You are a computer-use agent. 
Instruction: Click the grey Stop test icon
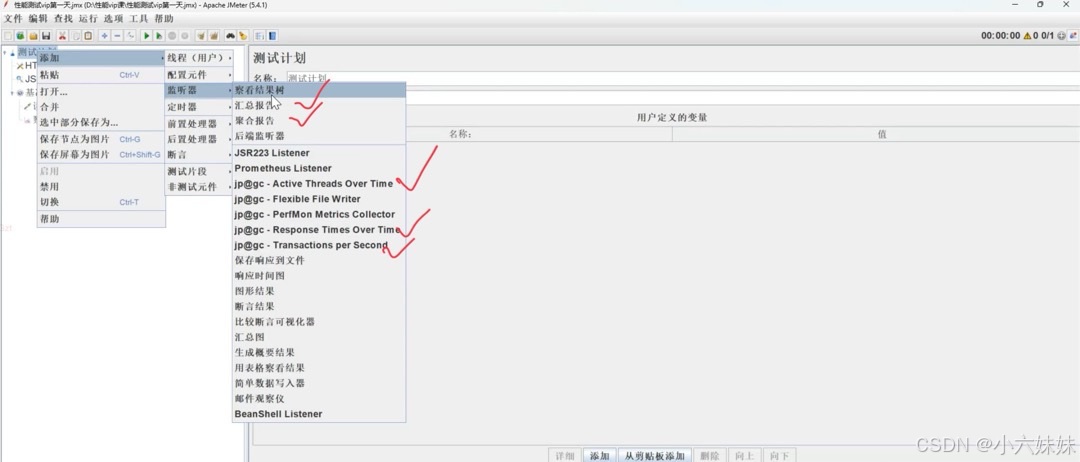tap(172, 35)
